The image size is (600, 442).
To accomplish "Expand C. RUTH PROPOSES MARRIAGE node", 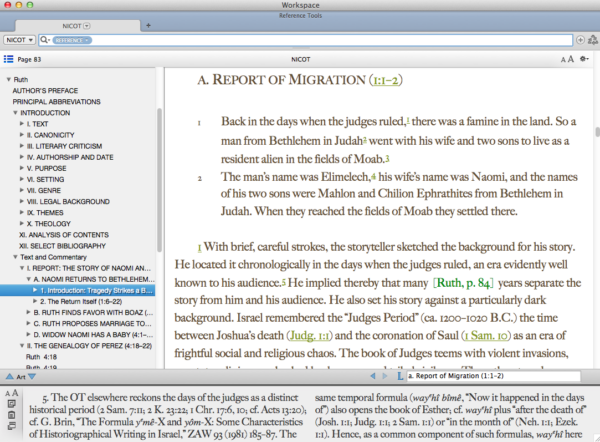I will click(x=28, y=323).
